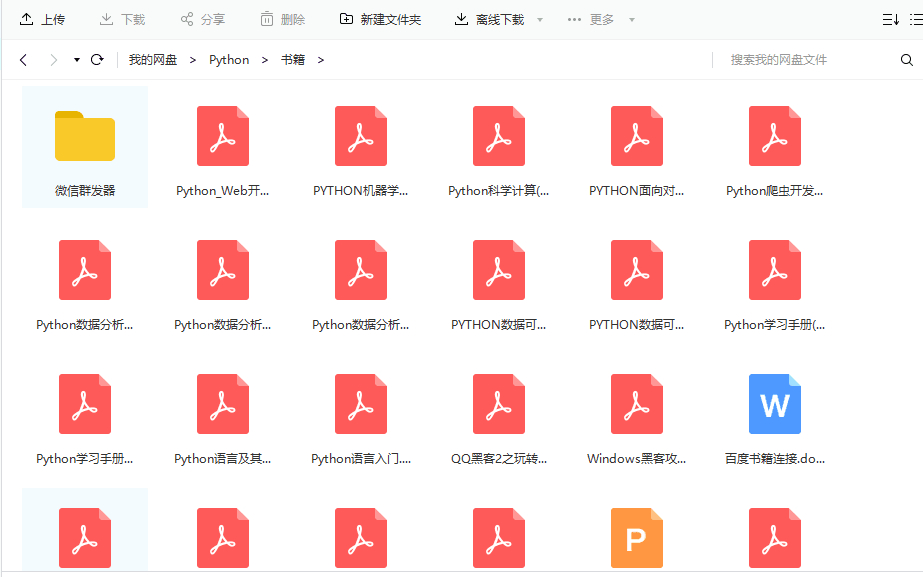Image resolution: width=923 pixels, height=577 pixels.
Task: Navigate to Python in breadcrumb
Action: (x=229, y=59)
